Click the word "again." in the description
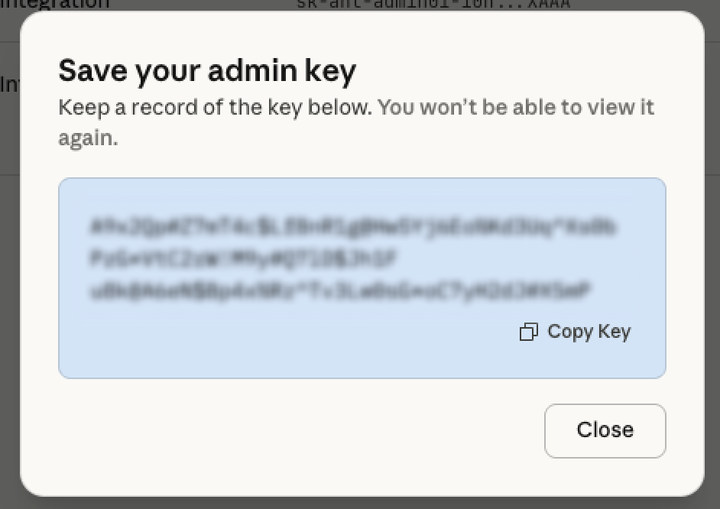The height and width of the screenshot is (509, 720). pos(88,139)
